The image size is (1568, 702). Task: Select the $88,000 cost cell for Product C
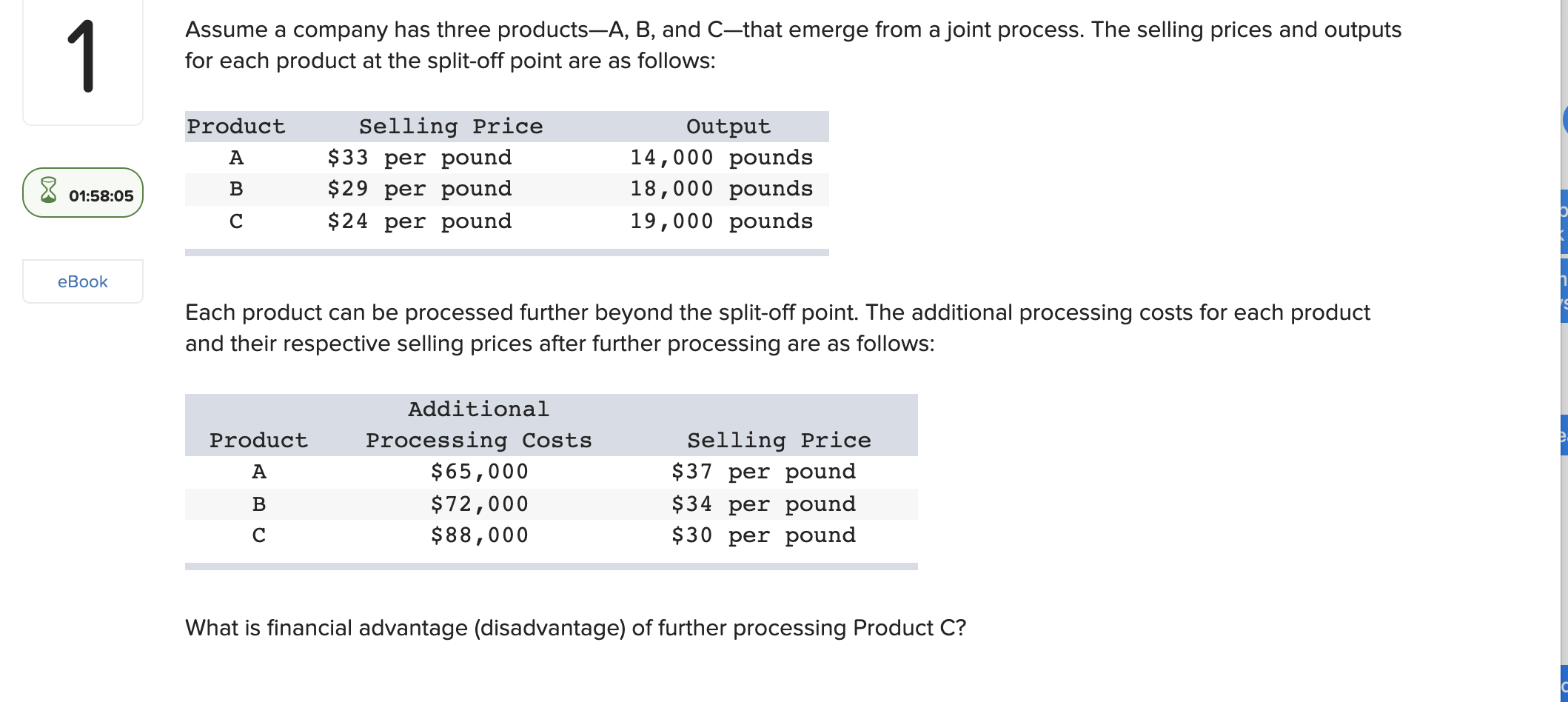tap(480, 535)
